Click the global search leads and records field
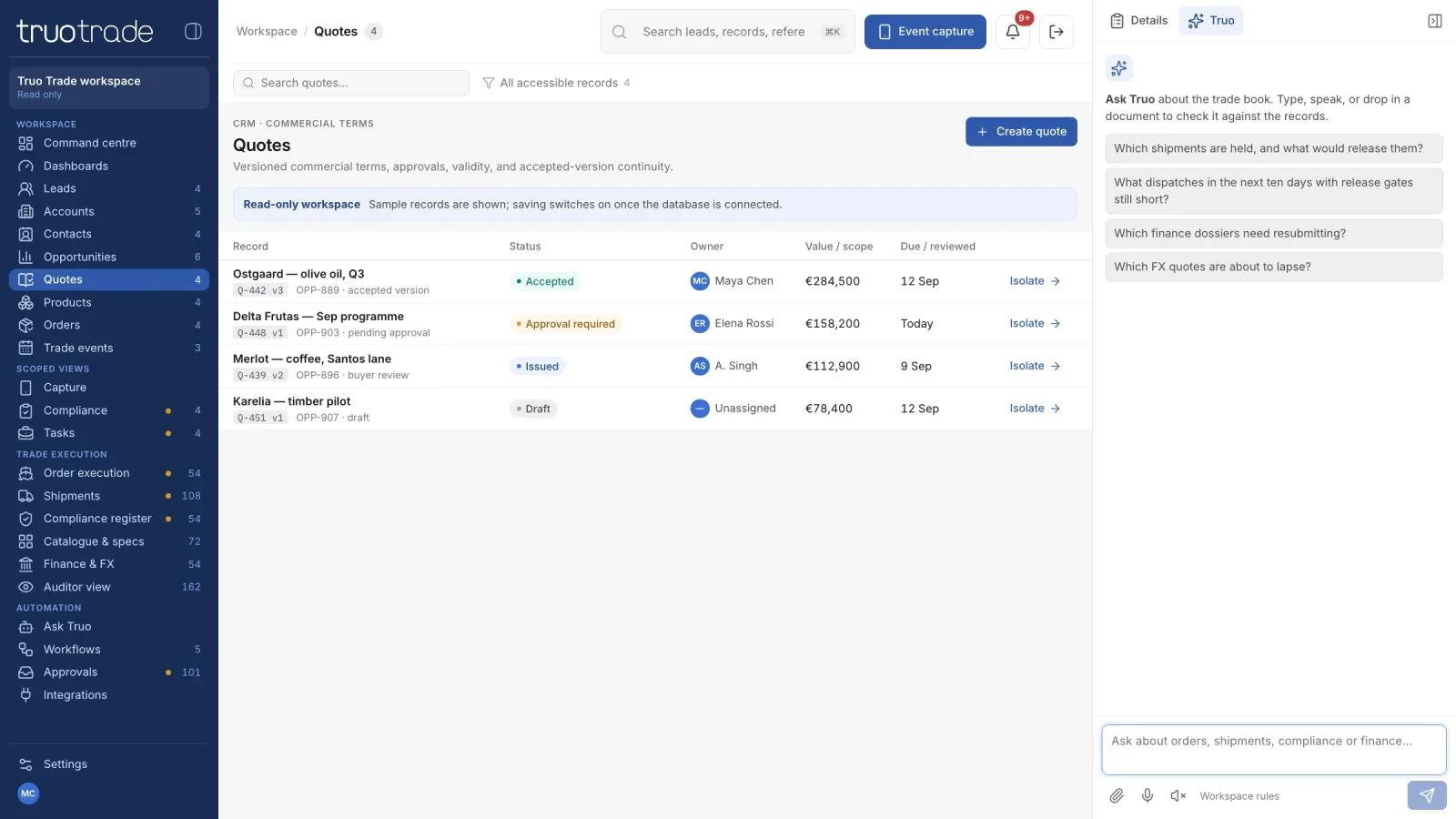 pos(728,32)
